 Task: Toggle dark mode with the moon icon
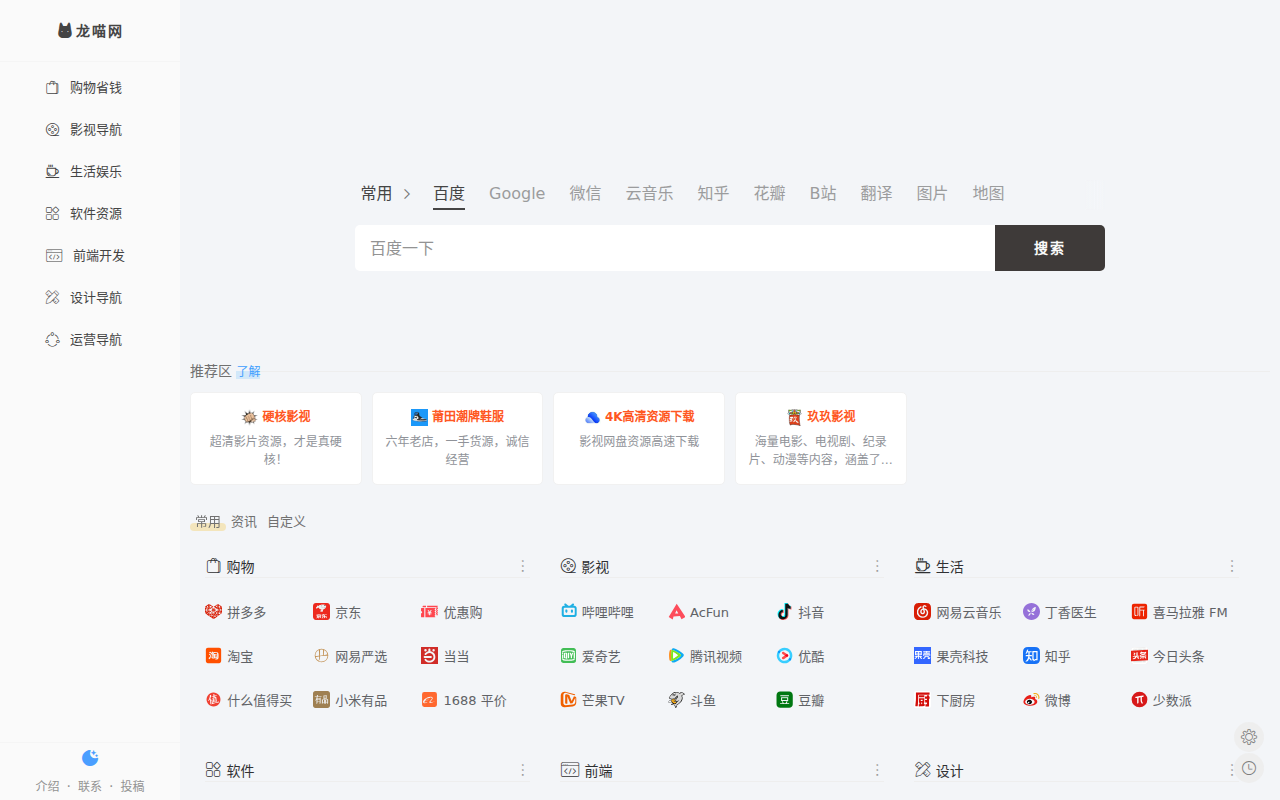click(x=90, y=758)
